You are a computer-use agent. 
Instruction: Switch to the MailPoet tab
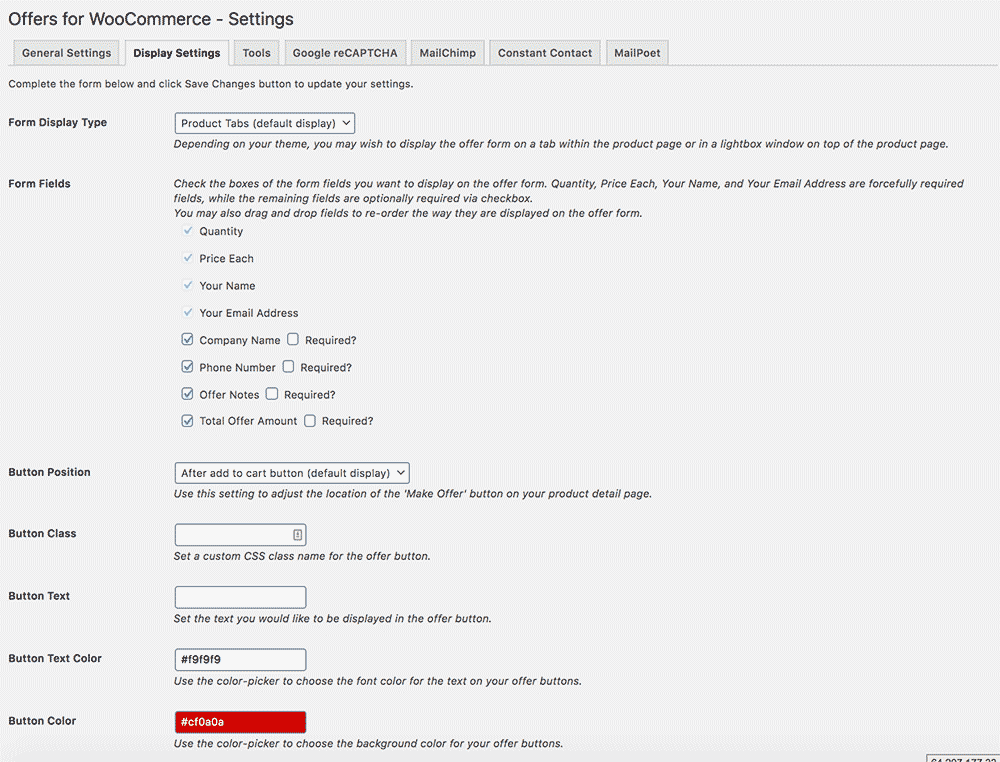coord(637,53)
